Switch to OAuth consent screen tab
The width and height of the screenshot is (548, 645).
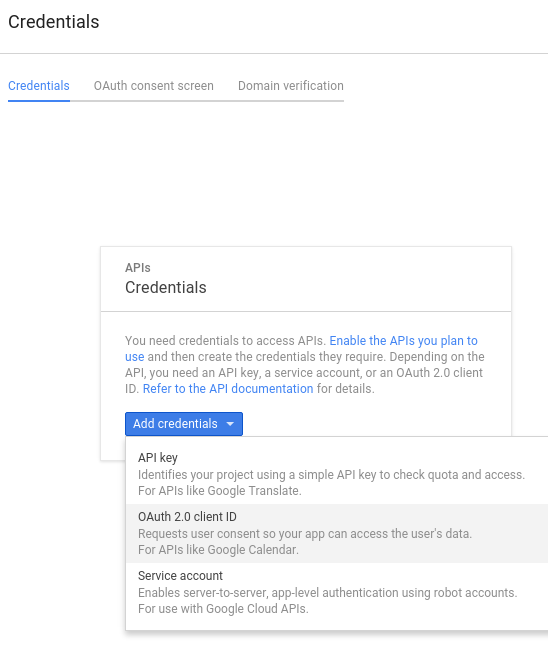154,86
